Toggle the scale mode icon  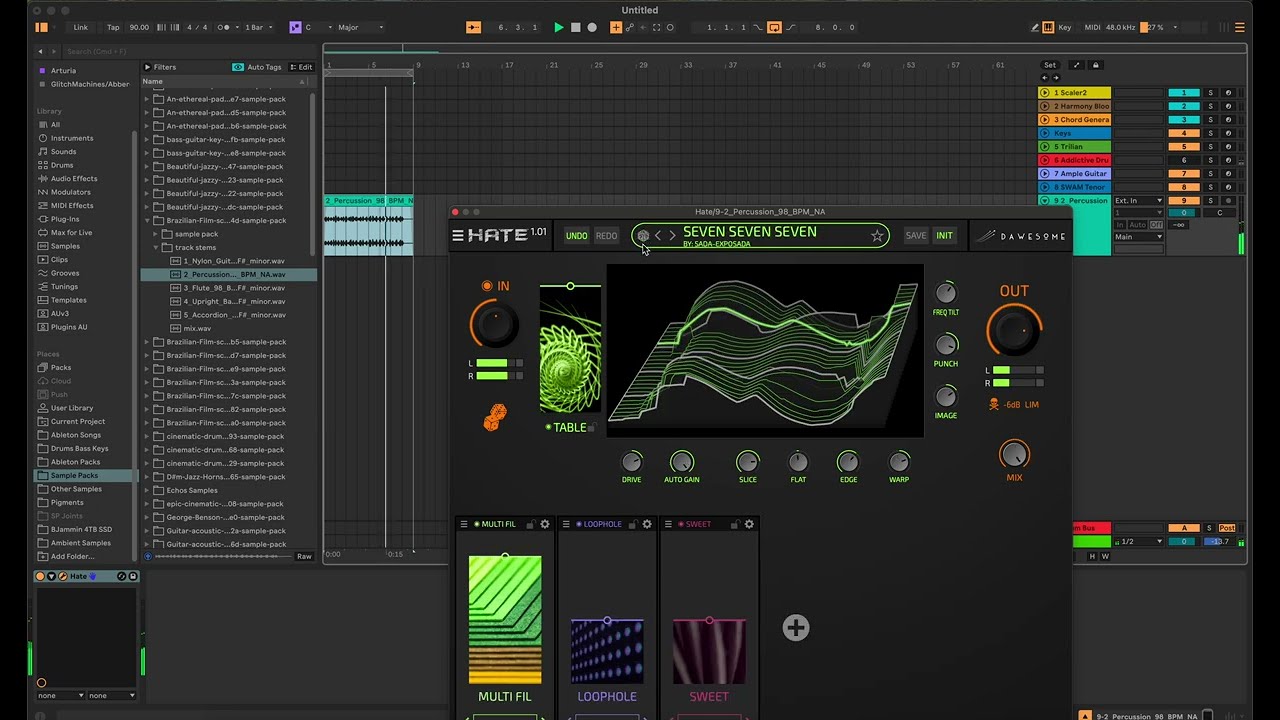295,28
